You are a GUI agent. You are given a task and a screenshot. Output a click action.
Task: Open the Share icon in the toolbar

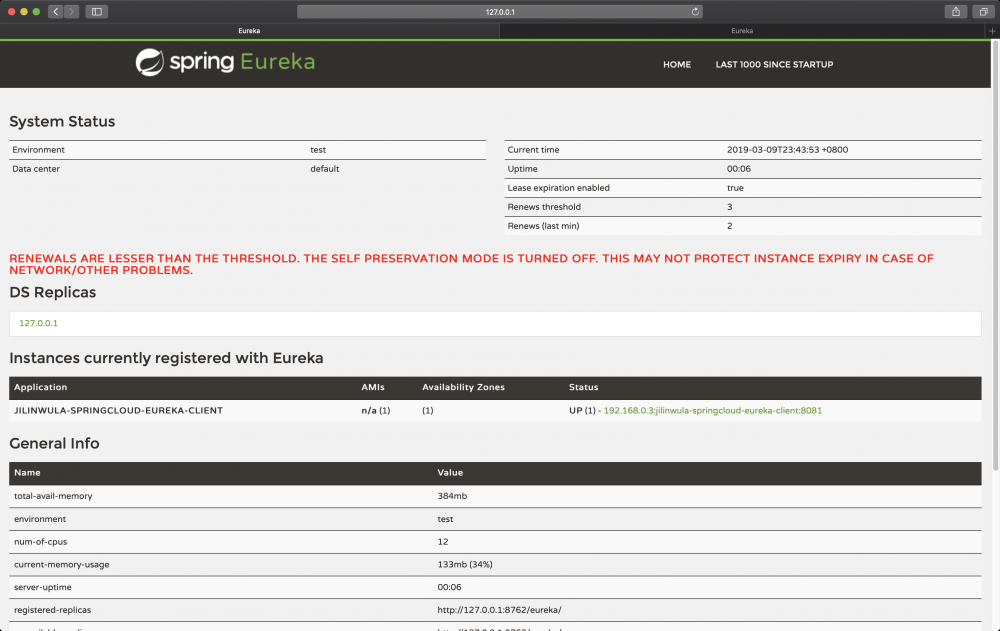pos(955,11)
